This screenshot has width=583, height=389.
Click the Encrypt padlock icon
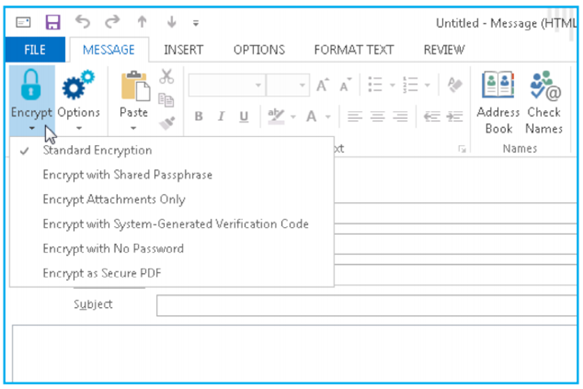tap(31, 85)
